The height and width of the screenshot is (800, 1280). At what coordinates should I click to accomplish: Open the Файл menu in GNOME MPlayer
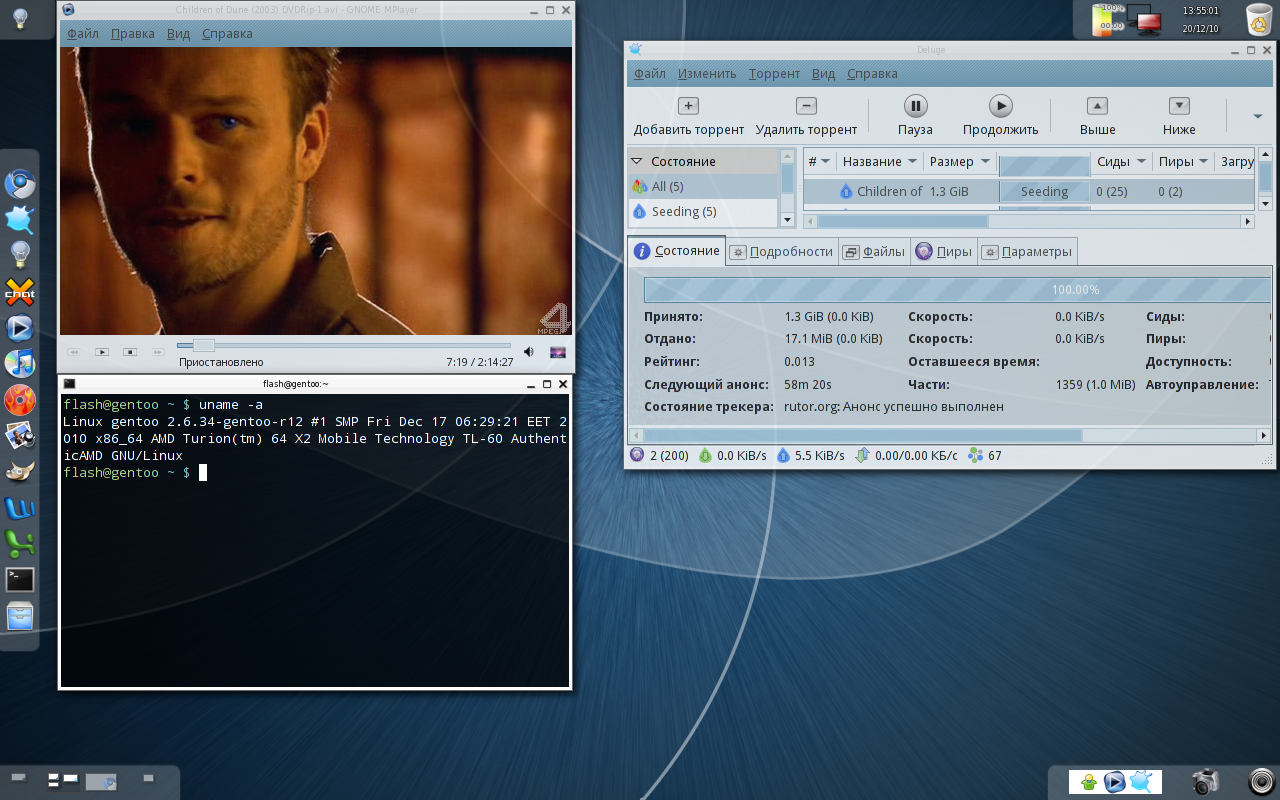pyautogui.click(x=83, y=33)
